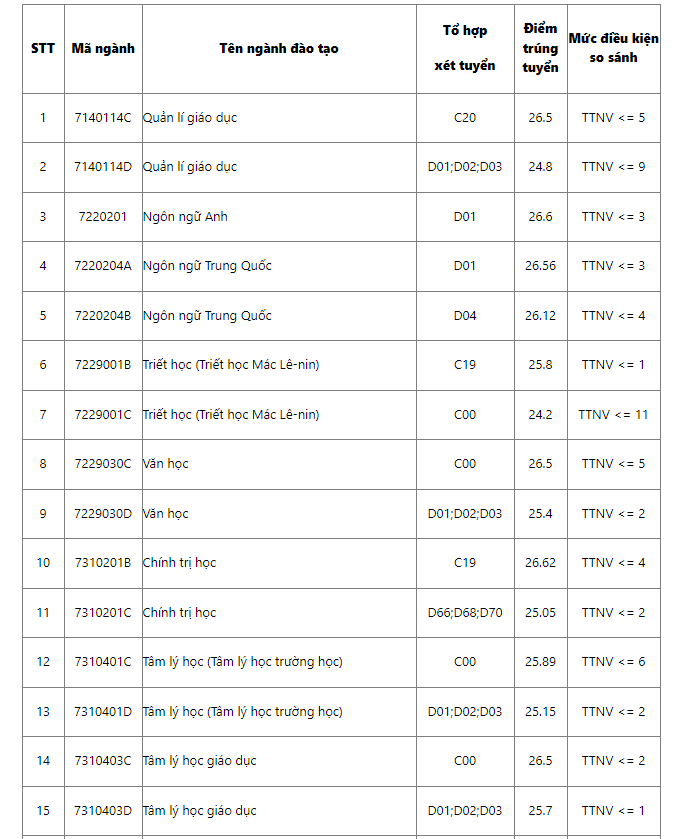The height and width of the screenshot is (839, 682).
Task: Click "Văn học" in the 7229030C row
Action: [166, 464]
